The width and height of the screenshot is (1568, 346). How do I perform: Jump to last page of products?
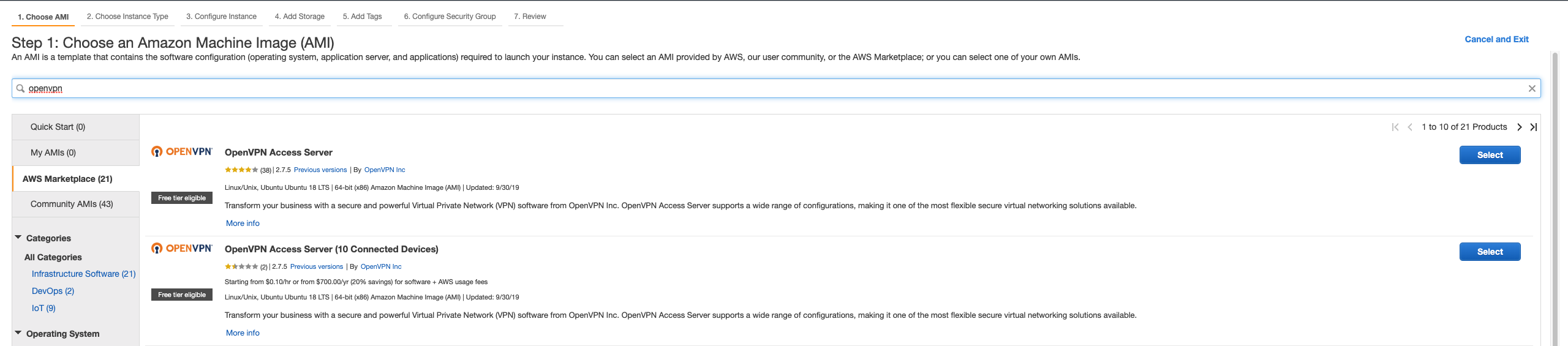pos(1533,127)
